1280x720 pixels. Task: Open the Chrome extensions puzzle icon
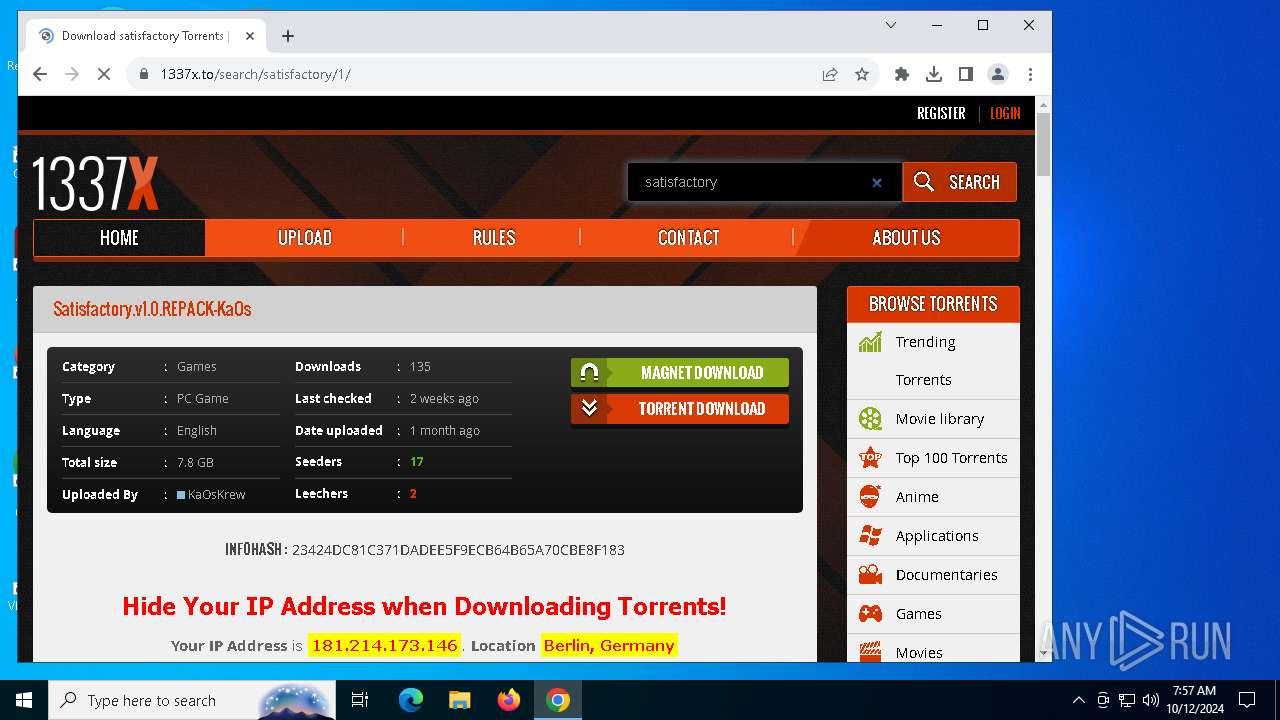click(x=902, y=74)
